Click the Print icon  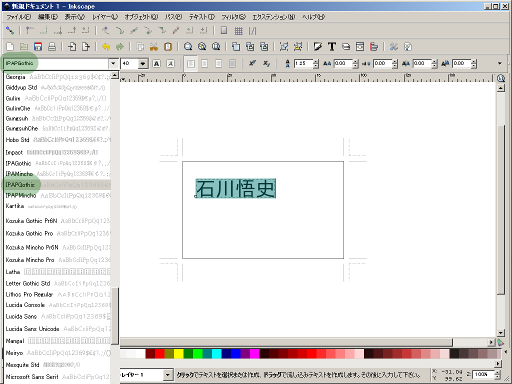click(x=52, y=47)
